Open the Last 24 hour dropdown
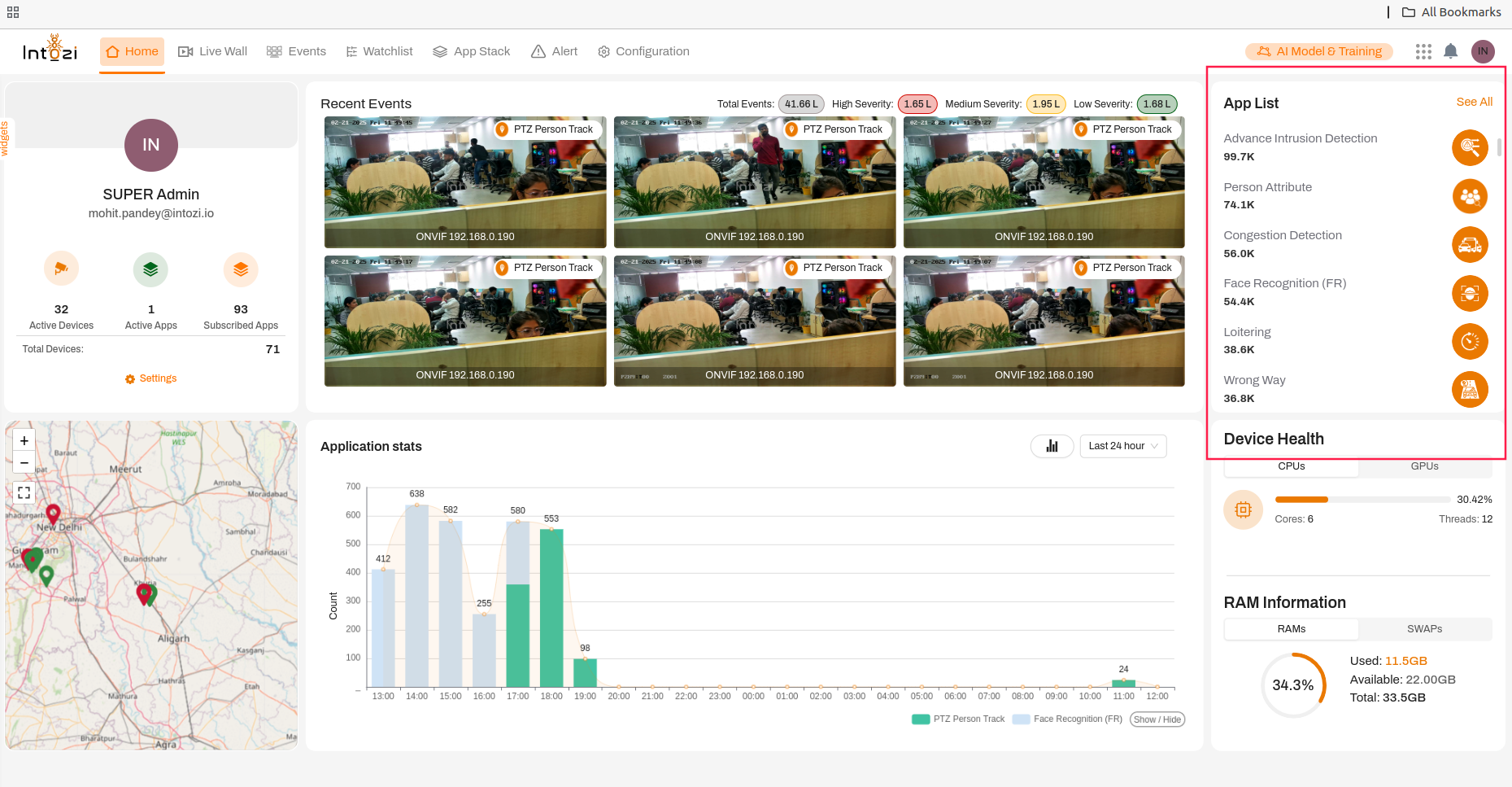The height and width of the screenshot is (787, 1512). [1122, 446]
